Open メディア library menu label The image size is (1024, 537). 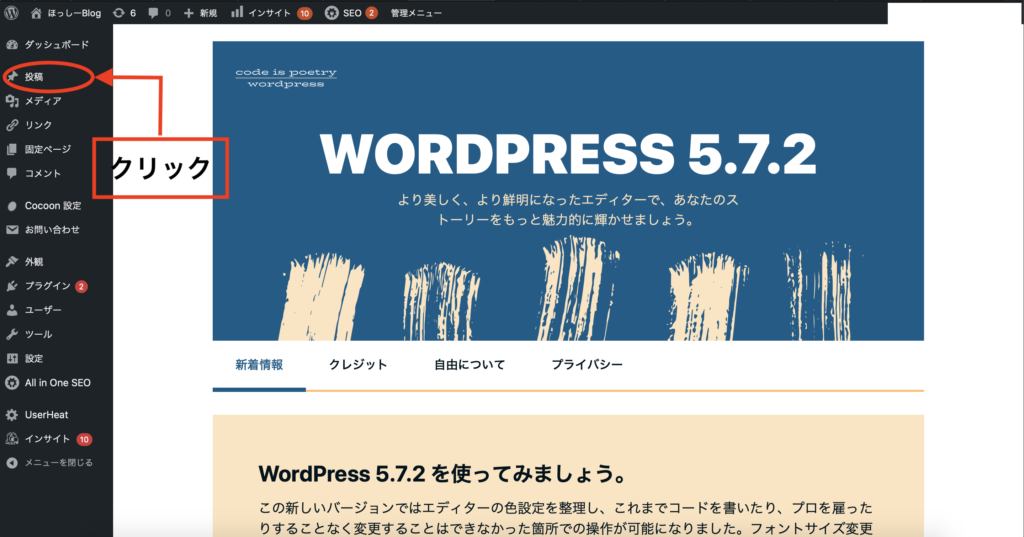pyautogui.click(x=43, y=101)
